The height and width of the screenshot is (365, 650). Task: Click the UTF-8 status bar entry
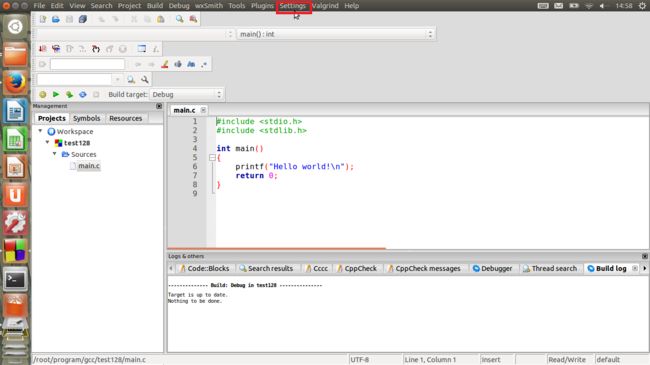coord(359,360)
